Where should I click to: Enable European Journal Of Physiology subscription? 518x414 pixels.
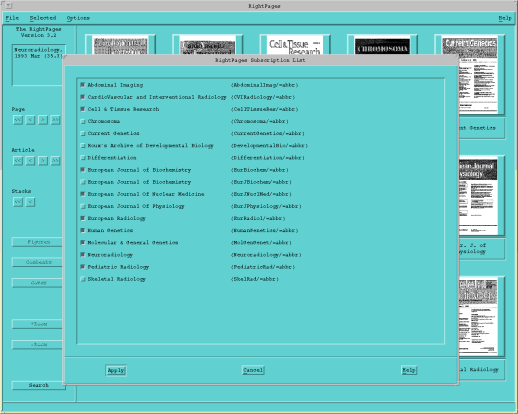(x=83, y=206)
